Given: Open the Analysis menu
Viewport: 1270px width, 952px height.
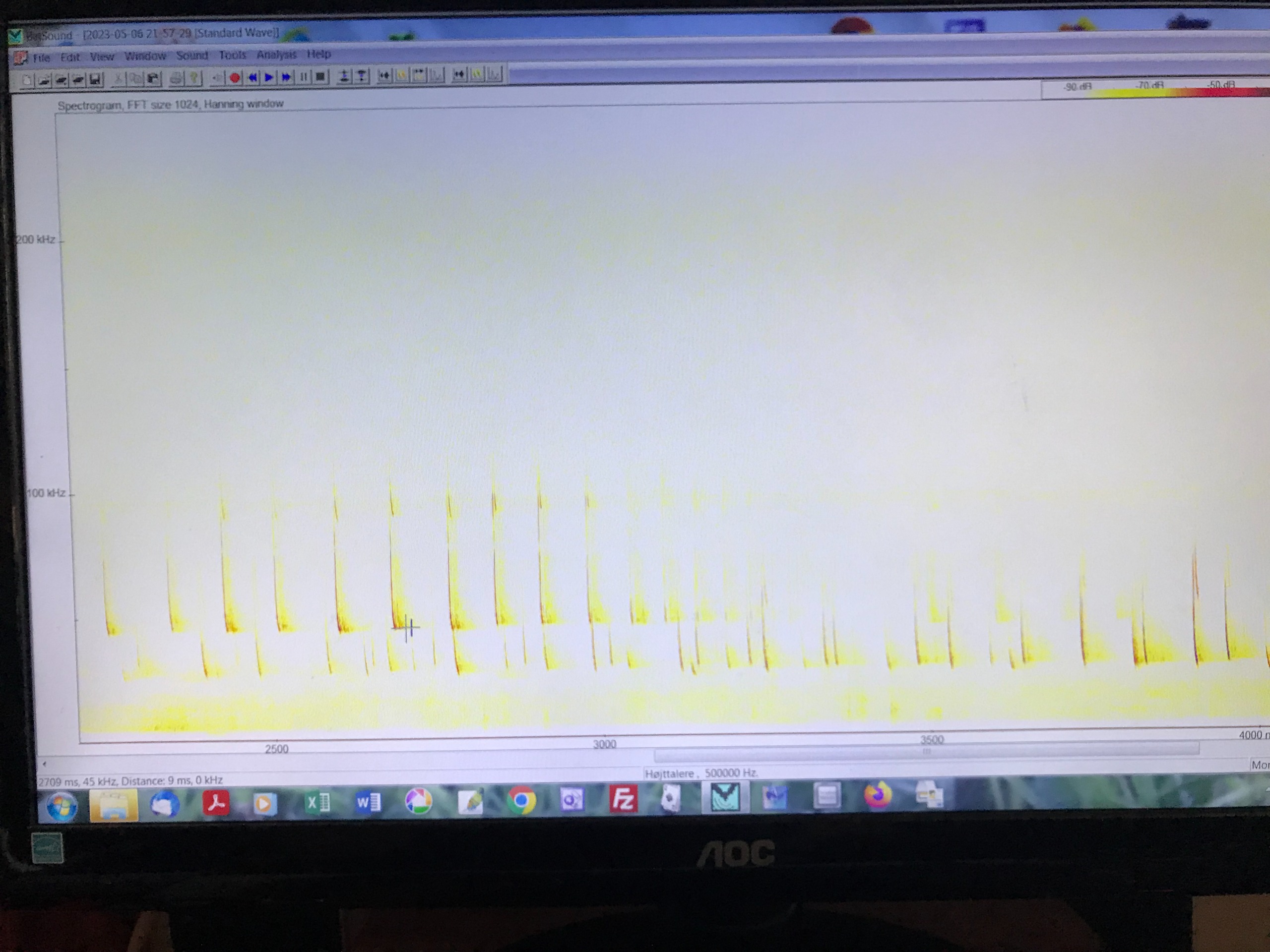Looking at the screenshot, I should coord(276,55).
